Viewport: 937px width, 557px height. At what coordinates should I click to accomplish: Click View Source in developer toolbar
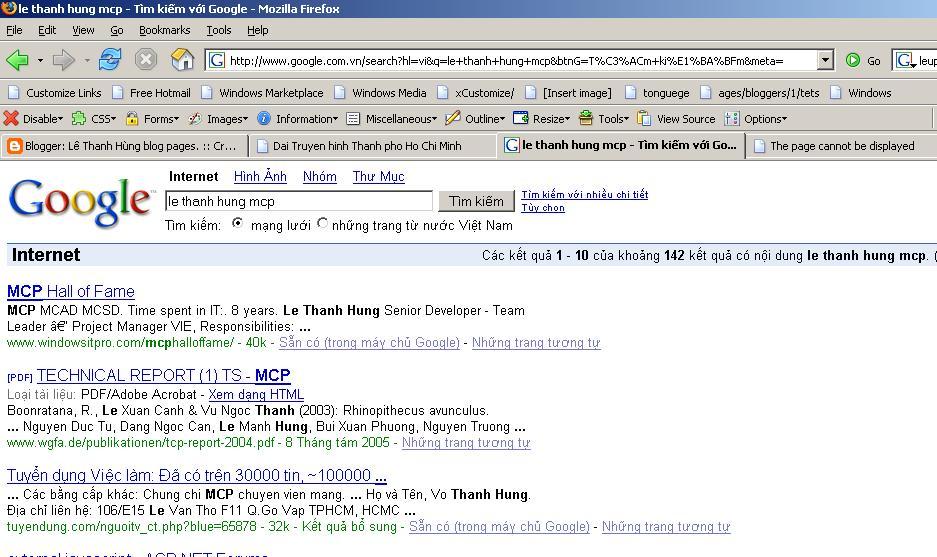(x=676, y=119)
